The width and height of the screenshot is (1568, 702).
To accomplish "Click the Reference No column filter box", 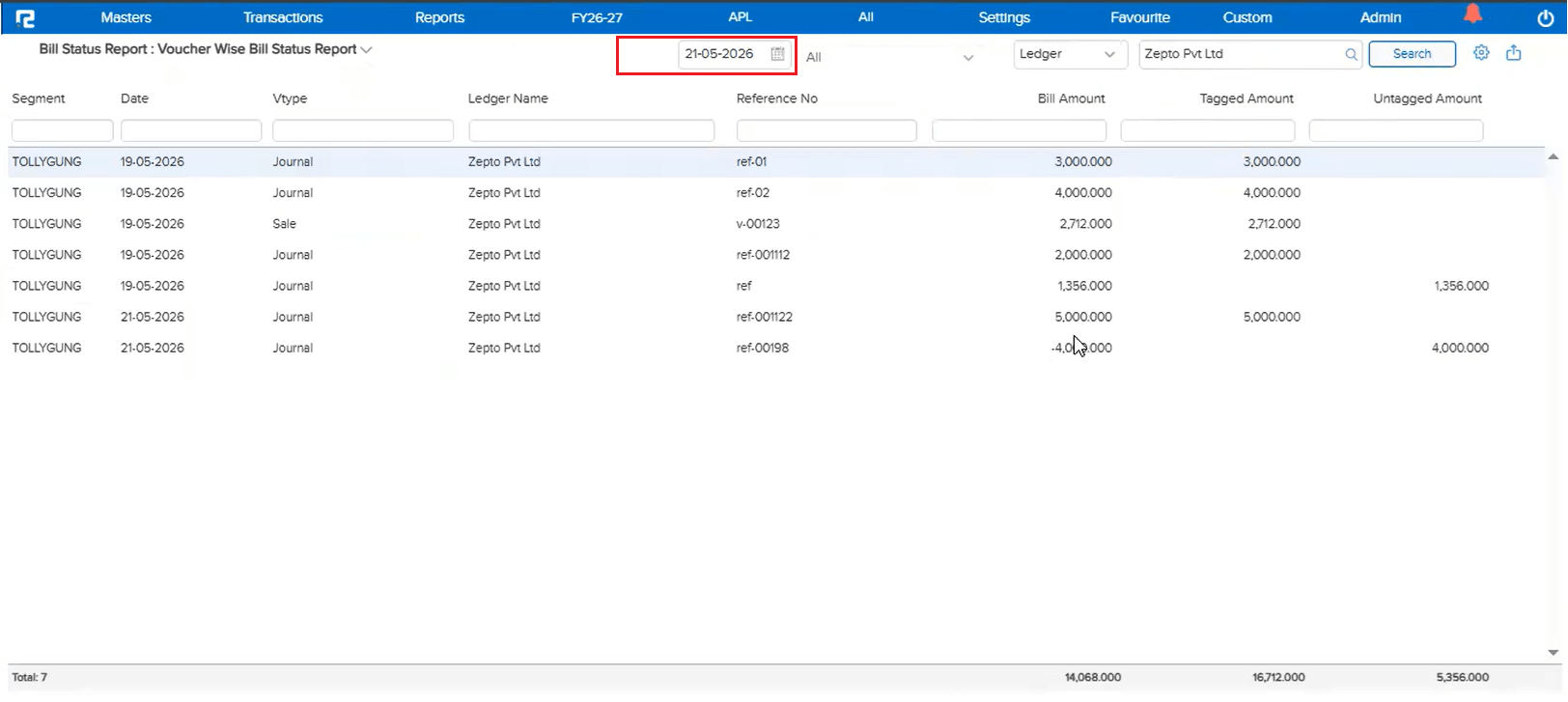I will pyautogui.click(x=826, y=130).
